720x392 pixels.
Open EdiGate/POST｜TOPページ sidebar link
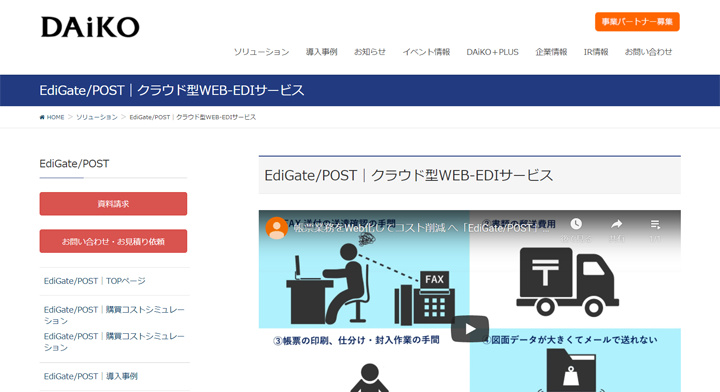tap(94, 281)
